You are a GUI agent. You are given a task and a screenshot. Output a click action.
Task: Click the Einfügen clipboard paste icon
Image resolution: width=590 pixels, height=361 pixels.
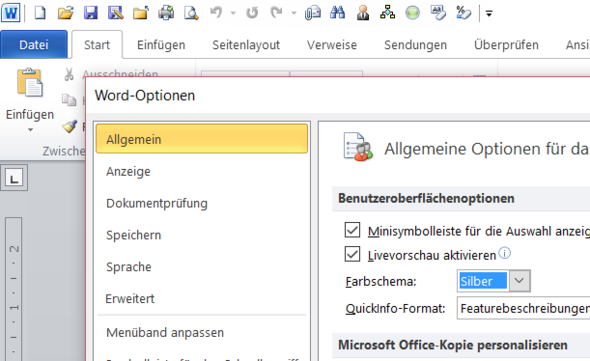[30, 82]
